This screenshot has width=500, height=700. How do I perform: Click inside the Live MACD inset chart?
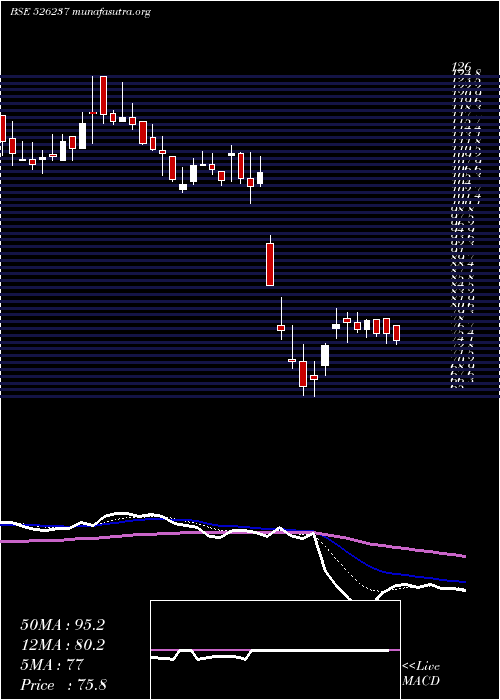[x=275, y=650]
